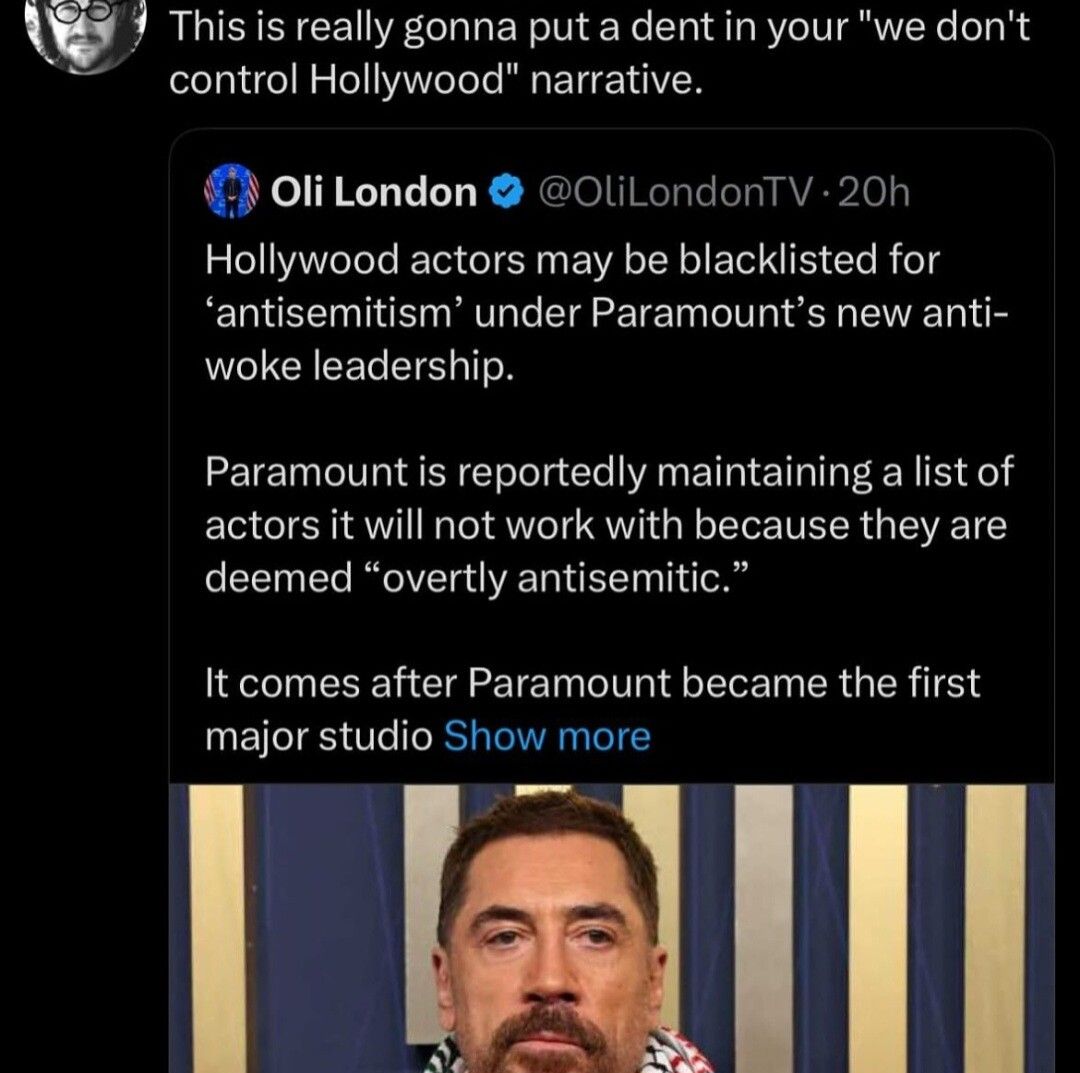Click the "major studio" text before Show more
Viewport: 1080px width, 1073px height.
coord(318,737)
